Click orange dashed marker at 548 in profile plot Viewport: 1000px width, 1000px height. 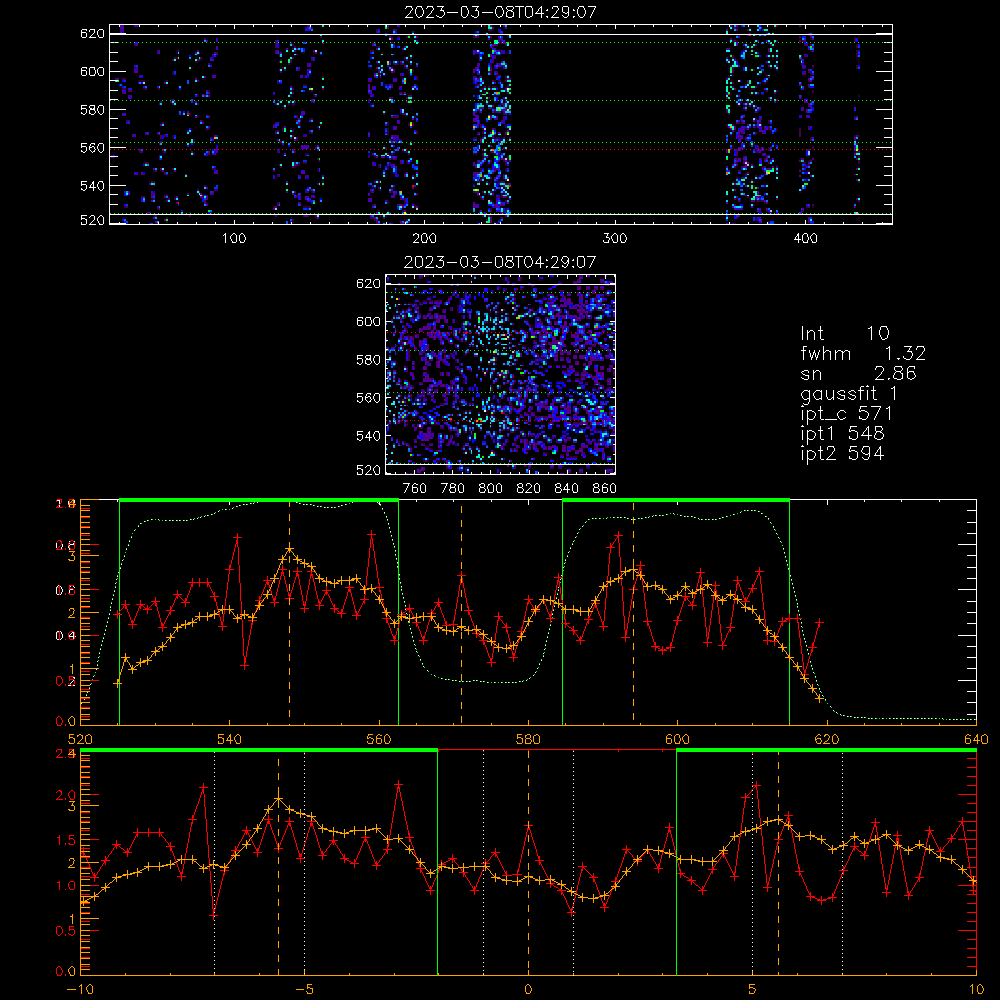(290, 612)
